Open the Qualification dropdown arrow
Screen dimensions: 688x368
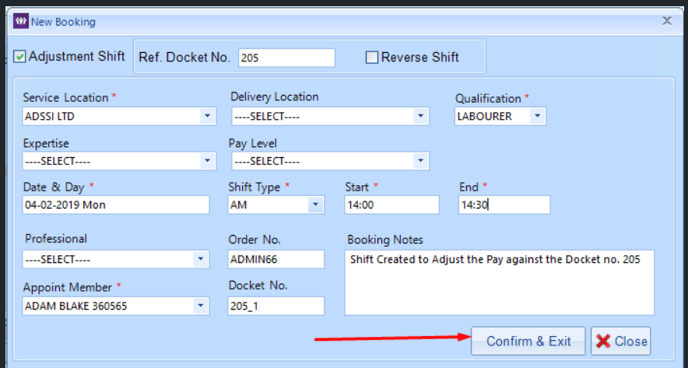(537, 116)
